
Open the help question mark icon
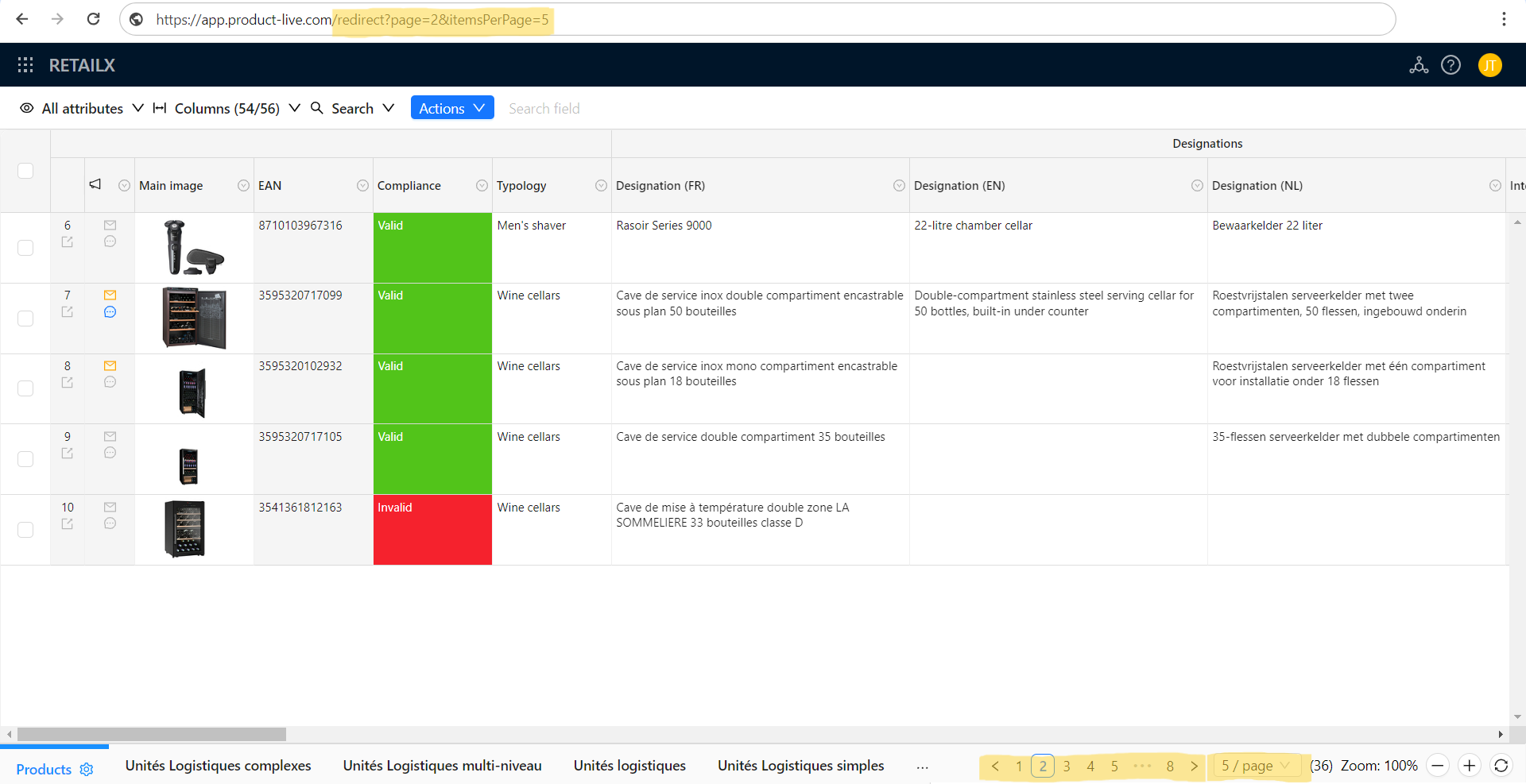(x=1450, y=65)
